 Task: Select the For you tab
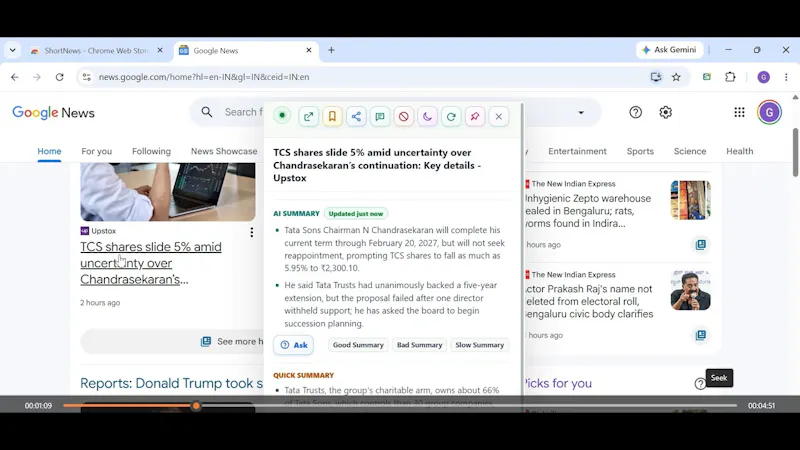point(96,151)
